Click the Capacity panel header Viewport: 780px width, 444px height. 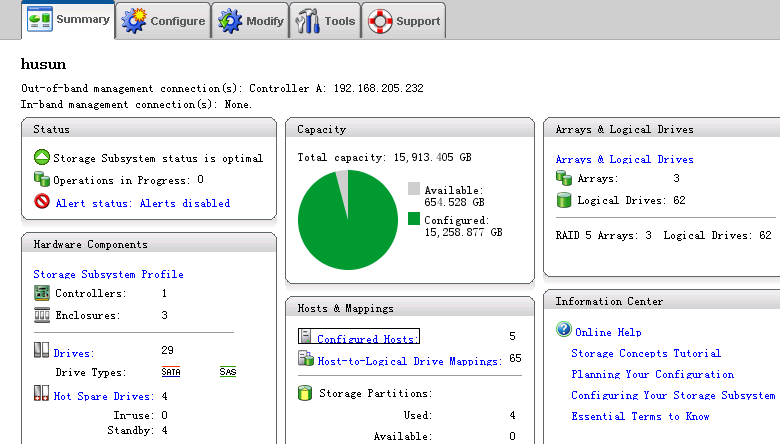[x=410, y=129]
